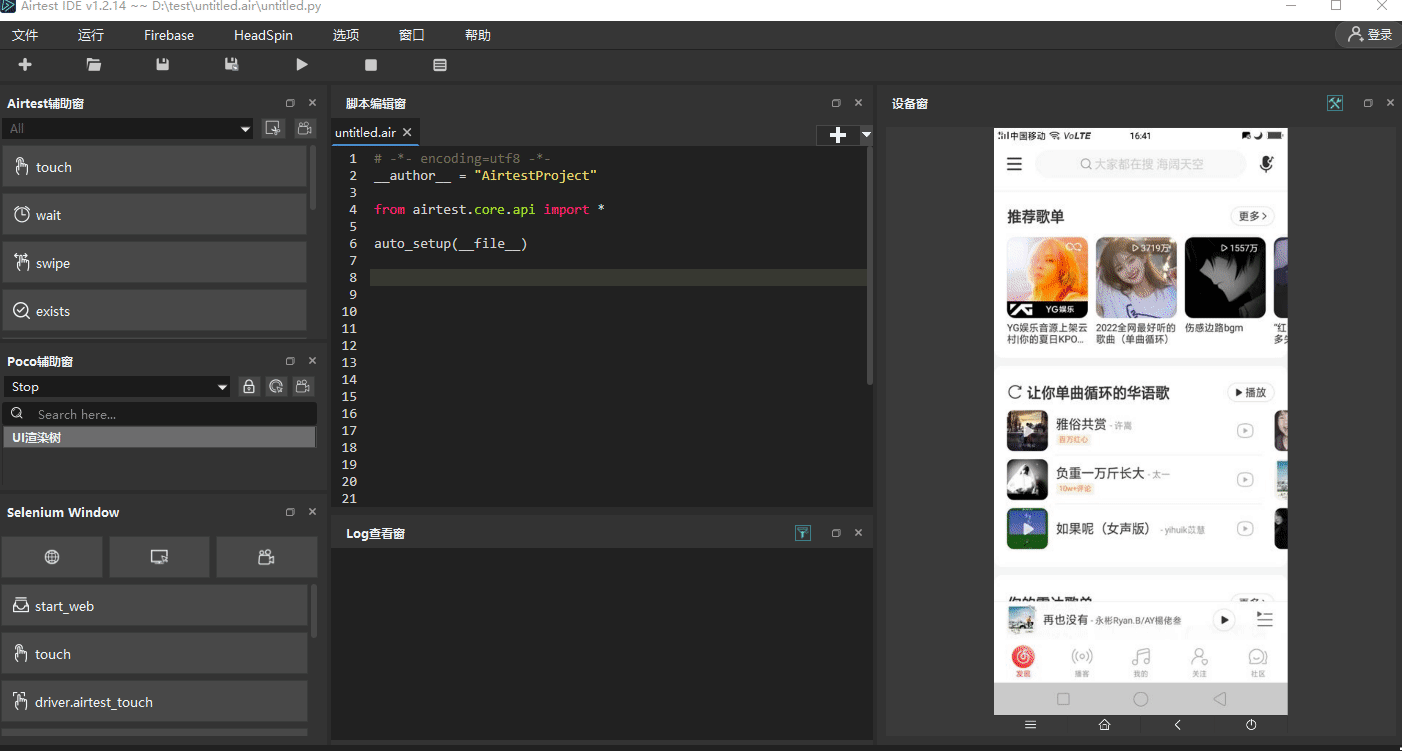This screenshot has width=1402, height=751.
Task: Click the device power button below the phone screen
Action: [x=1251, y=724]
